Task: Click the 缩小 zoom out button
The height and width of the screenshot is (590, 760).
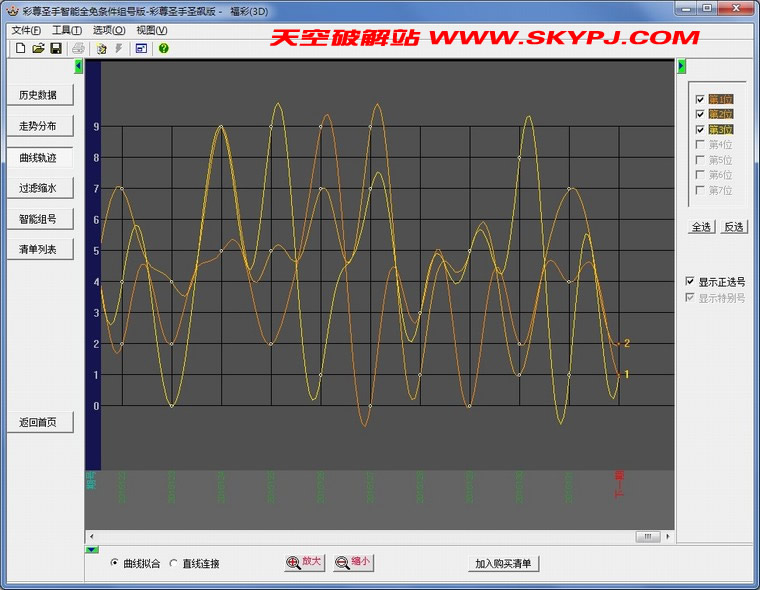Action: [x=354, y=563]
